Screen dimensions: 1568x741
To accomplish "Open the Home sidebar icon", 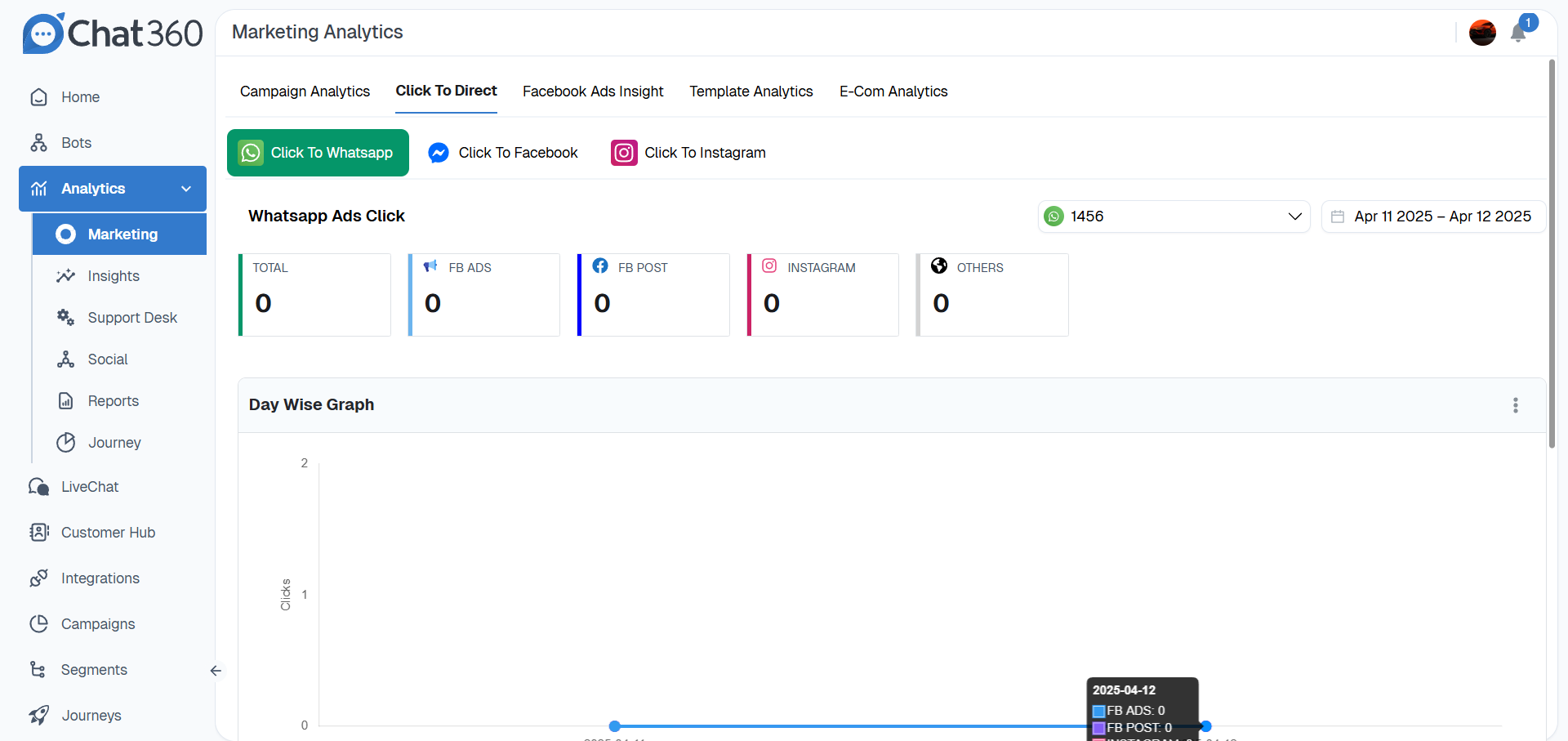I will (x=38, y=97).
